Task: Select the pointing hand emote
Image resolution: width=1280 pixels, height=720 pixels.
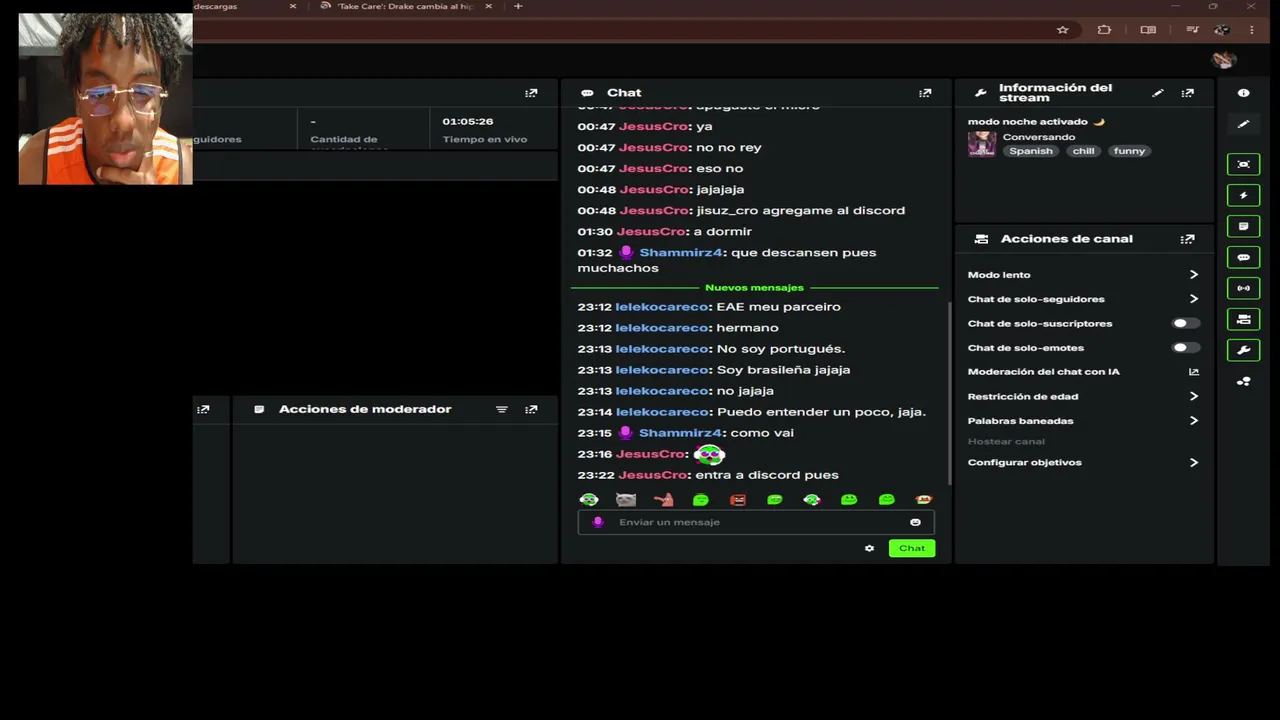Action: 663,499
